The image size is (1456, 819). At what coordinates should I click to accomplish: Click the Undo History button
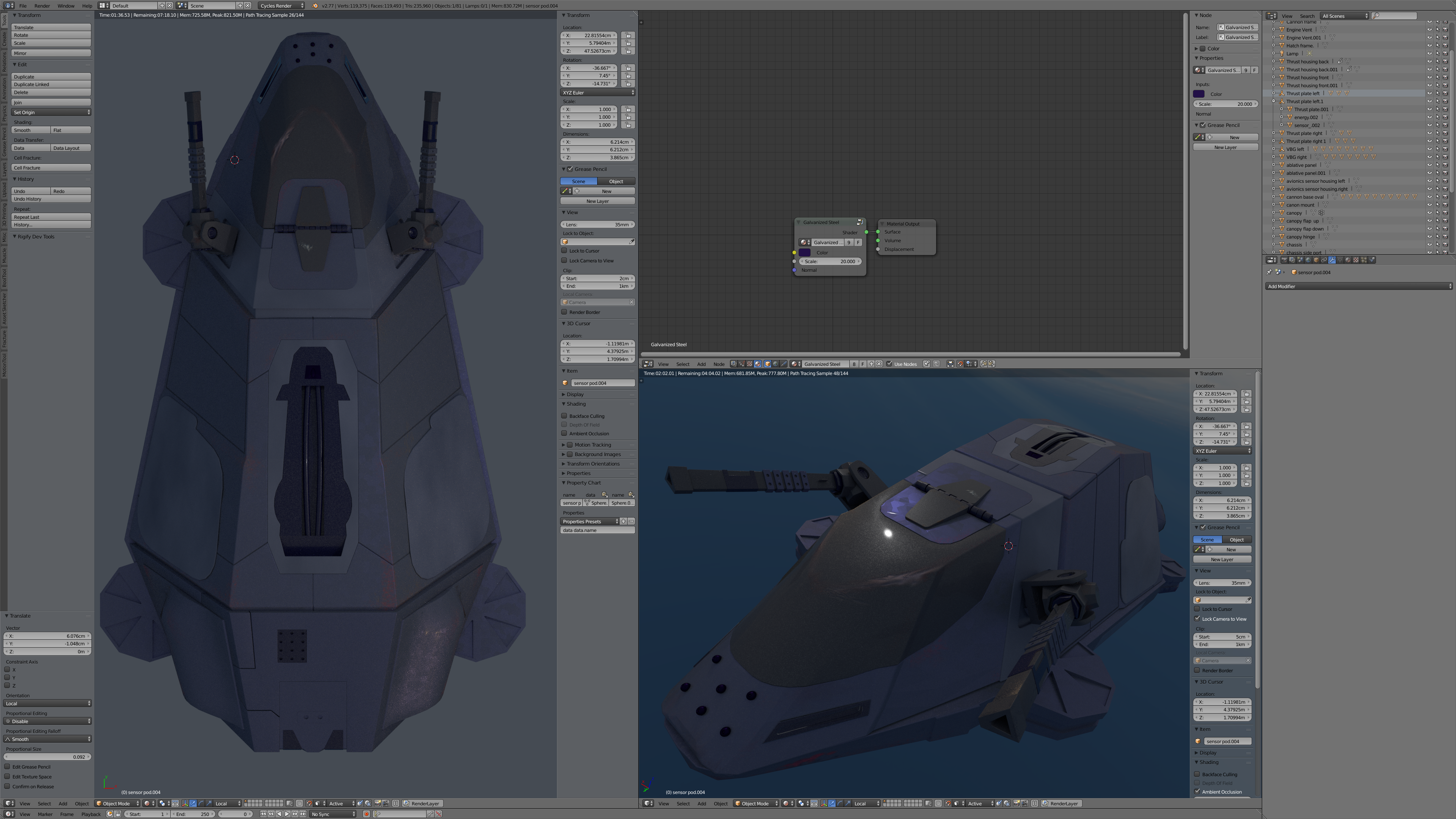pos(52,199)
